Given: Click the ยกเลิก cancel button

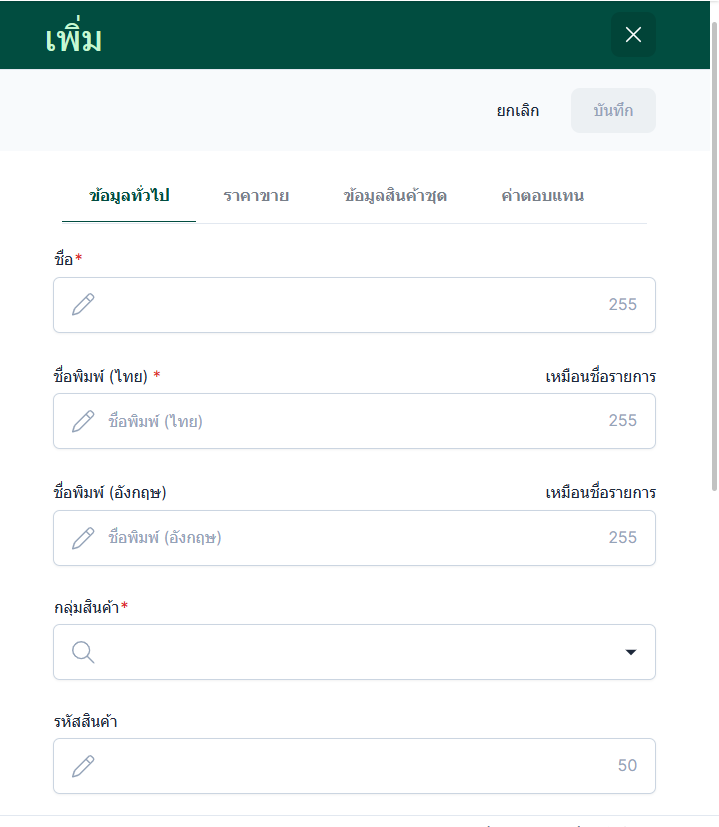Looking at the screenshot, I should (518, 111).
